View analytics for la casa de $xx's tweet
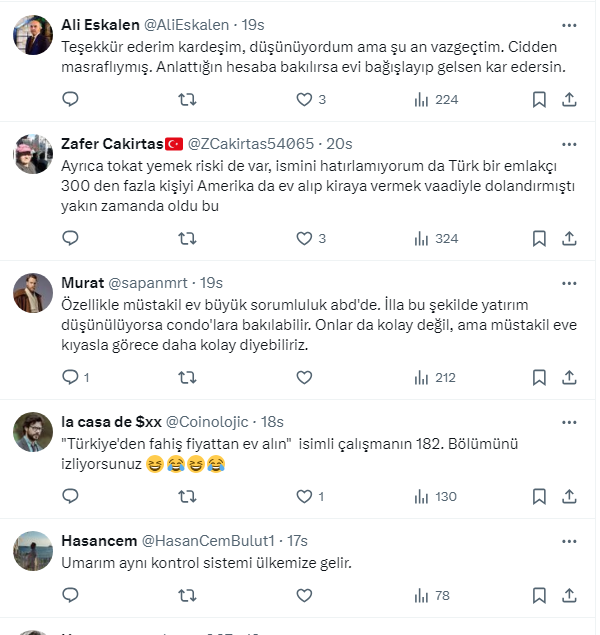The height and width of the screenshot is (635, 600). [422, 496]
